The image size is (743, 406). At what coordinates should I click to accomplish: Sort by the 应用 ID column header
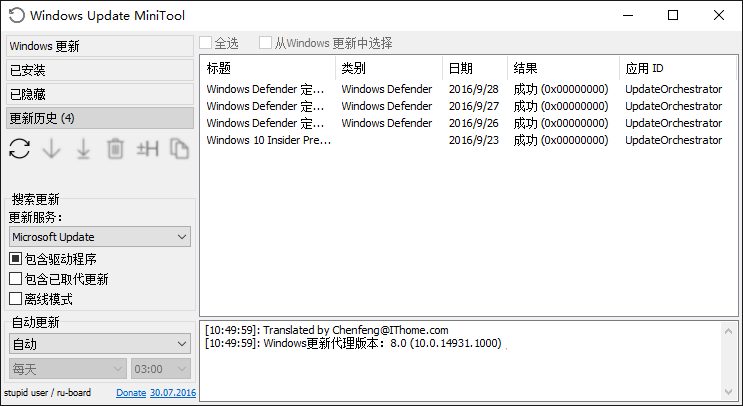(x=678, y=68)
